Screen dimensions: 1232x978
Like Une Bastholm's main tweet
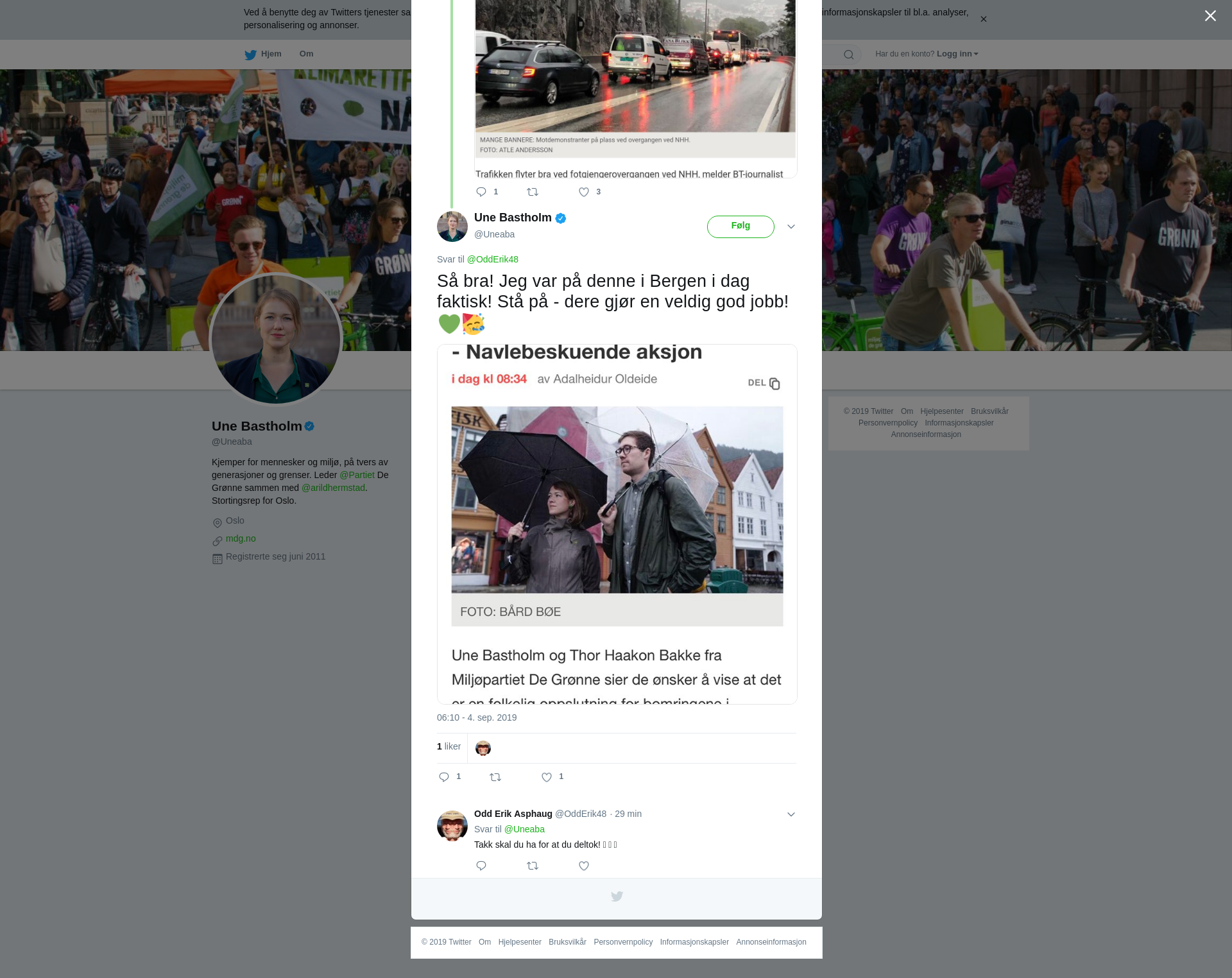click(x=547, y=777)
